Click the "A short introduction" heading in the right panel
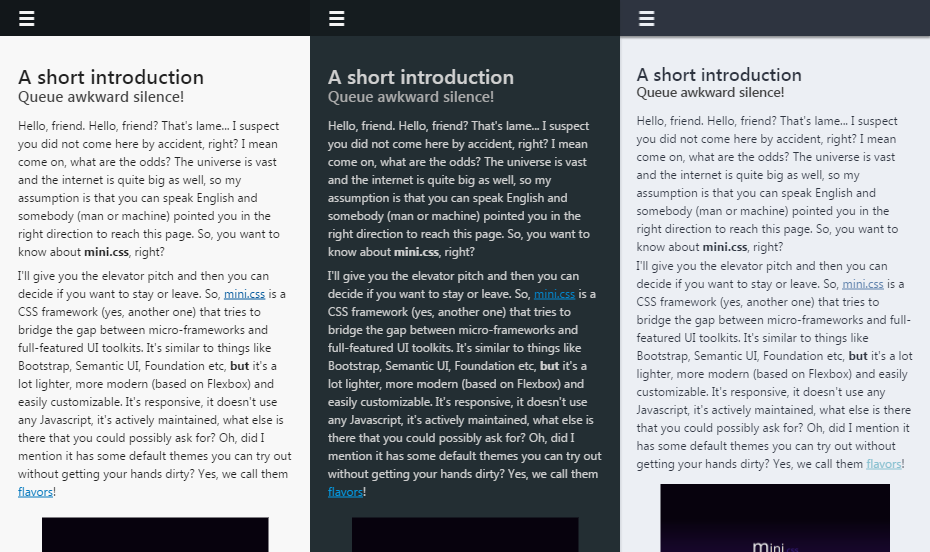Viewport: 930px width, 552px height. click(x=719, y=75)
